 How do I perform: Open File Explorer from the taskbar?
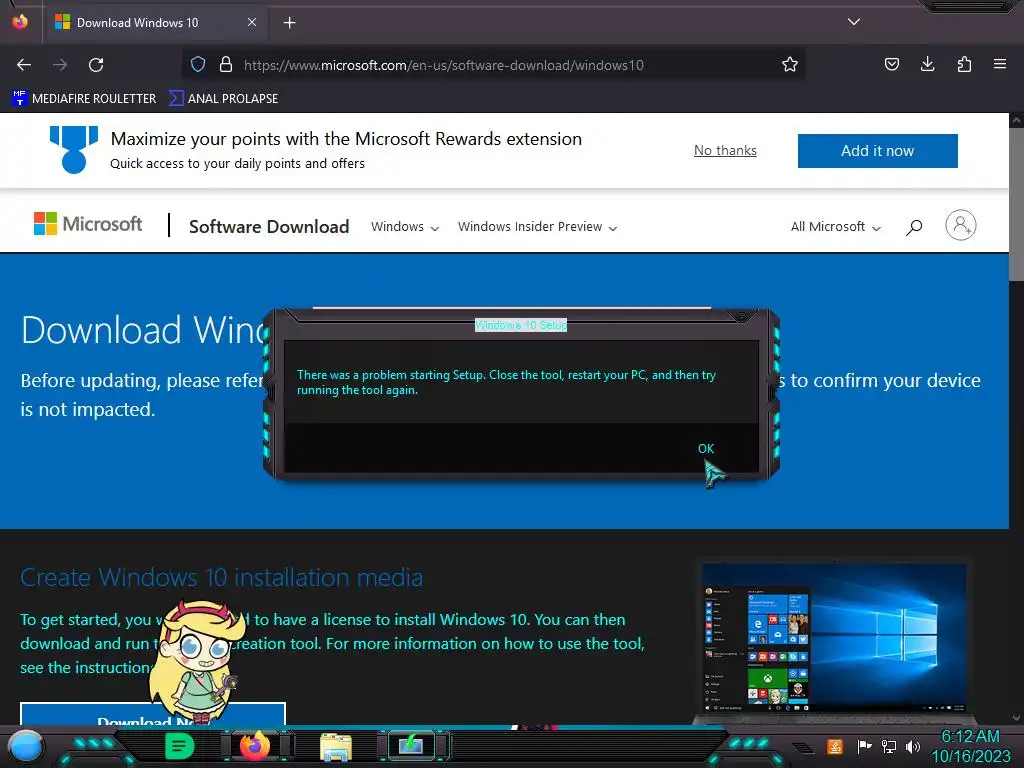pos(336,747)
